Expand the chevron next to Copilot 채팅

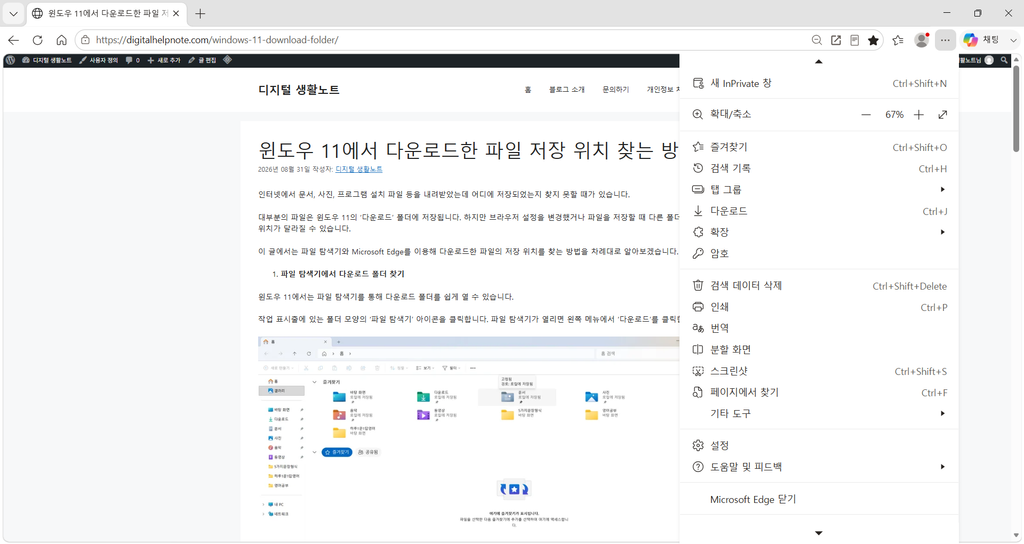1013,40
